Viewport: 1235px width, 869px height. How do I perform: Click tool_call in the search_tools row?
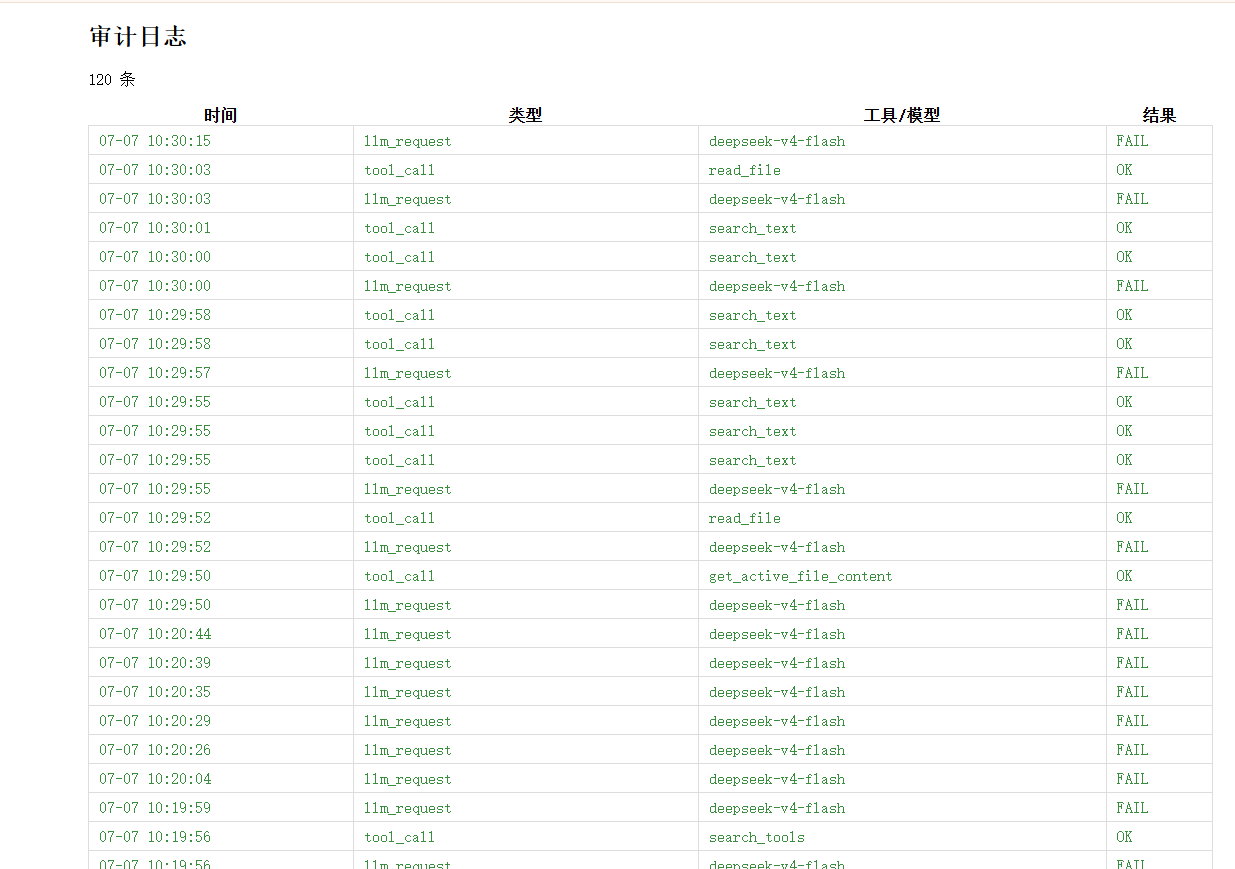tap(400, 837)
